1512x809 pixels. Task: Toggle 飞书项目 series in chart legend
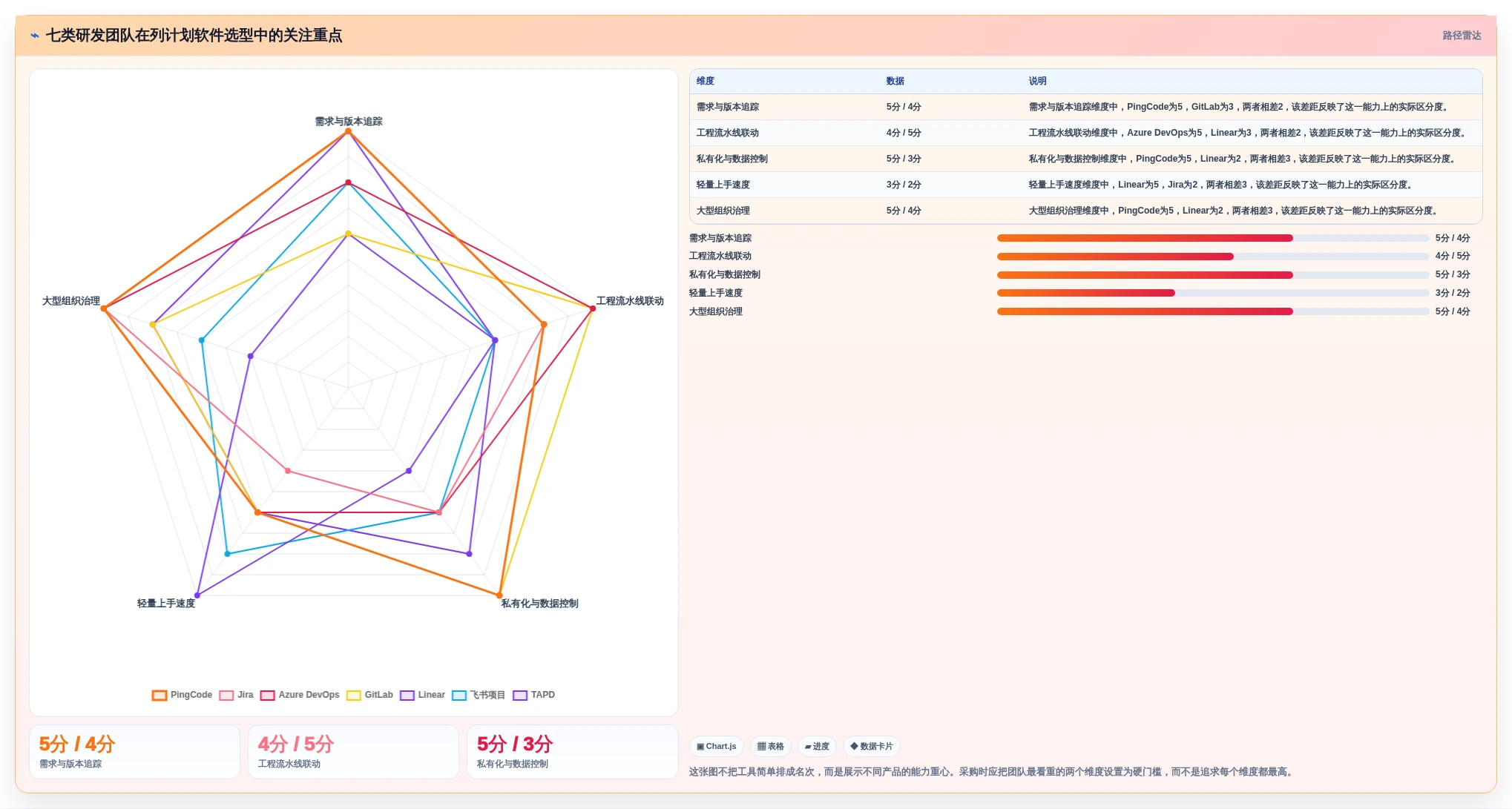[x=479, y=695]
